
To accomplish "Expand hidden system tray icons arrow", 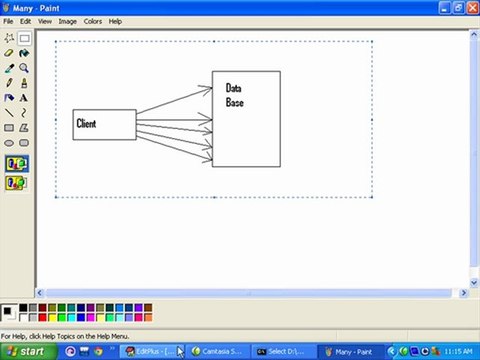I will [x=392, y=351].
